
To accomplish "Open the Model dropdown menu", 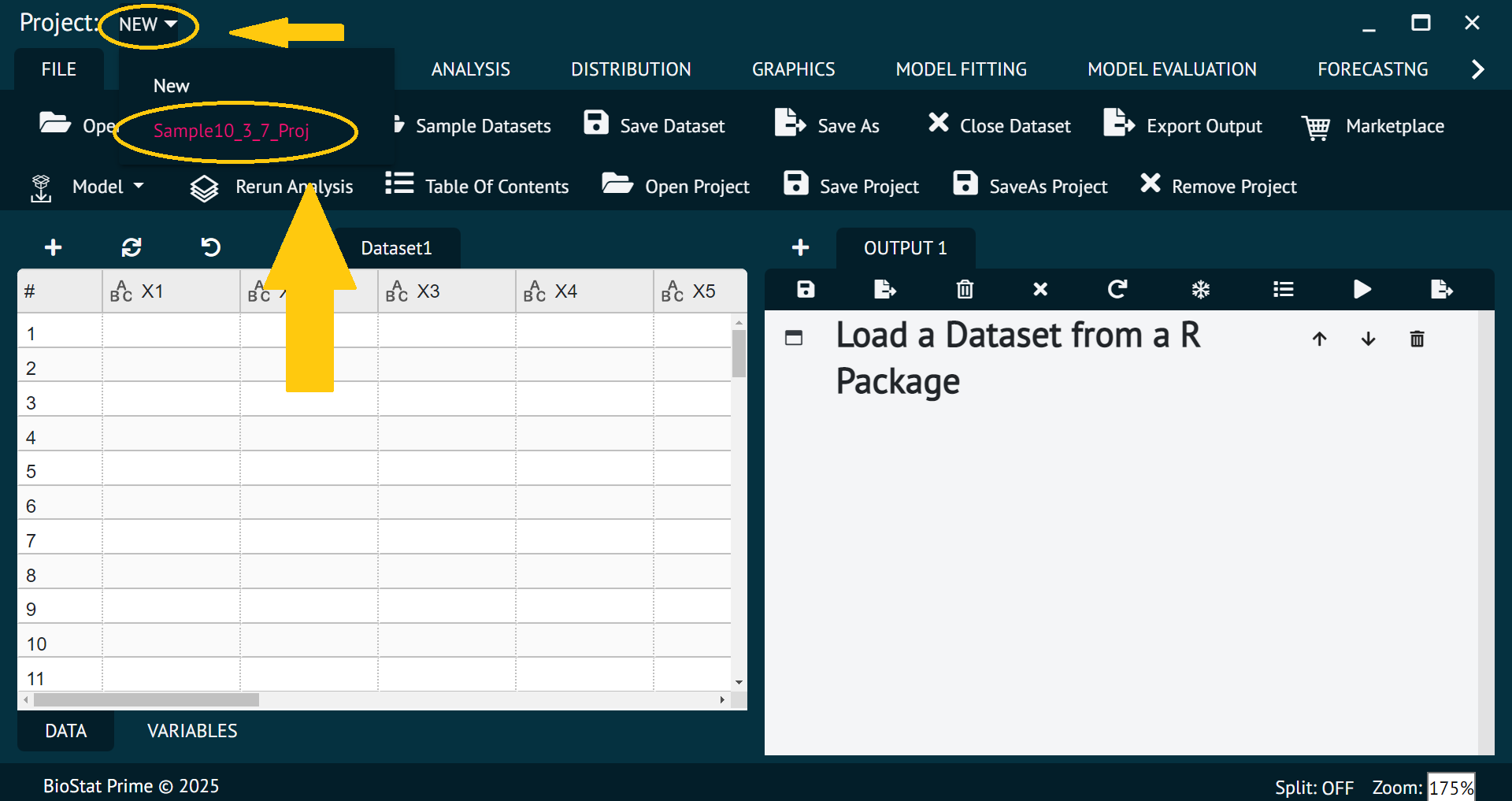I will click(x=107, y=187).
